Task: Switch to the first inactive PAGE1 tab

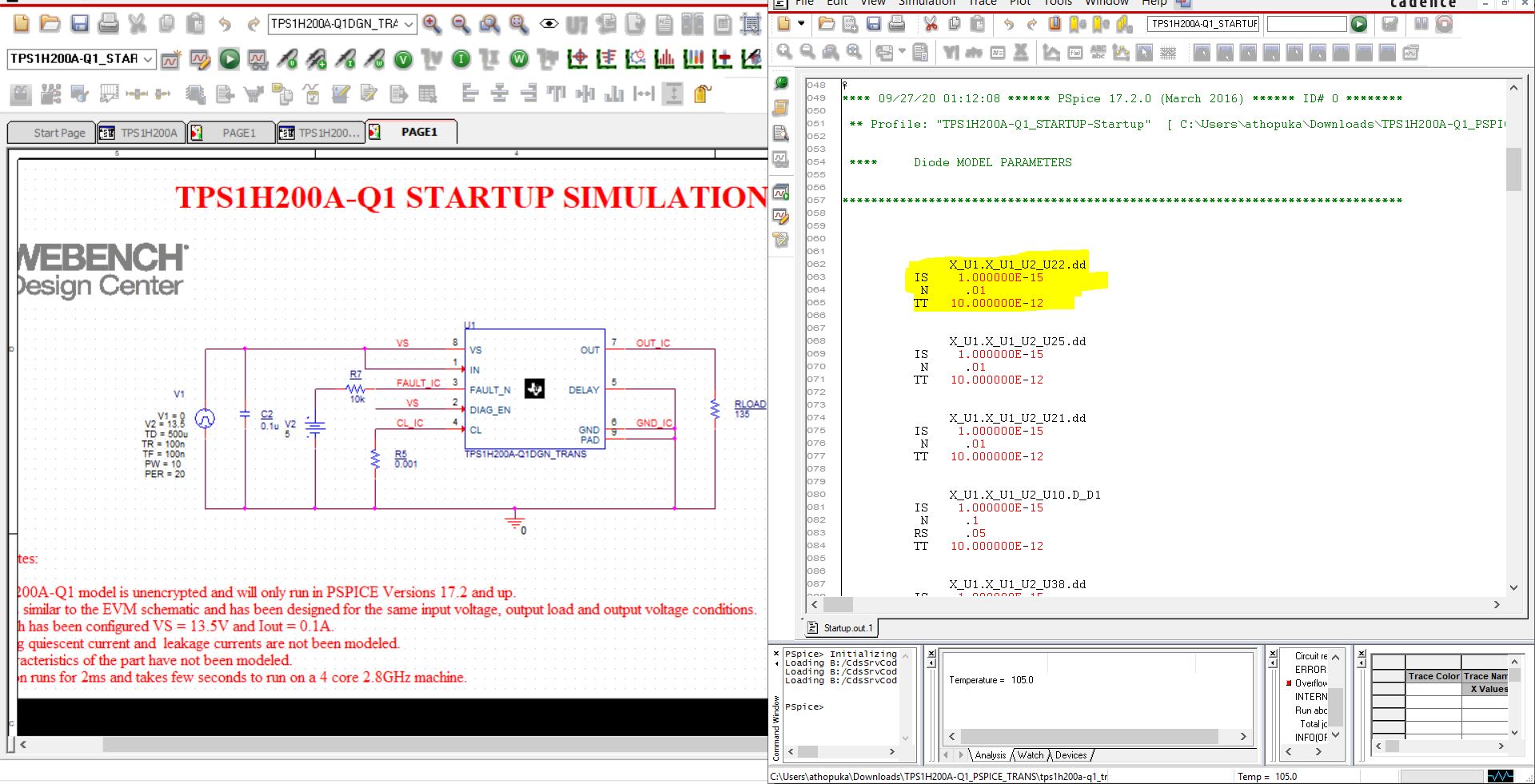Action: click(231, 133)
